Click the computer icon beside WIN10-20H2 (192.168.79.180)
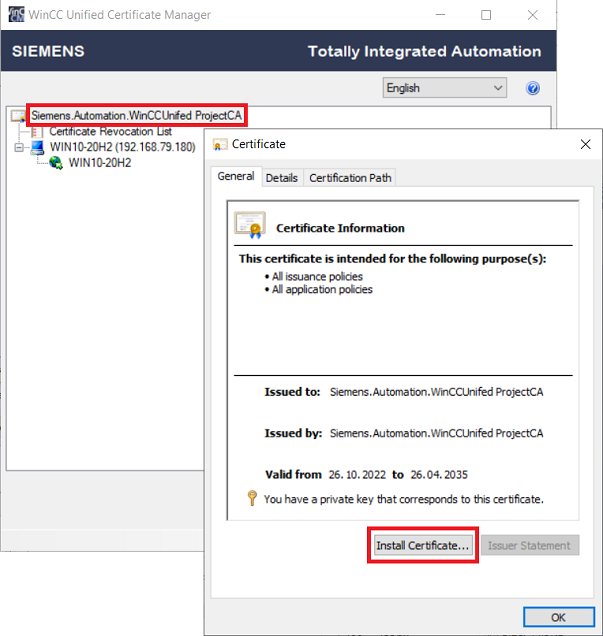The image size is (603, 636). [x=37, y=147]
